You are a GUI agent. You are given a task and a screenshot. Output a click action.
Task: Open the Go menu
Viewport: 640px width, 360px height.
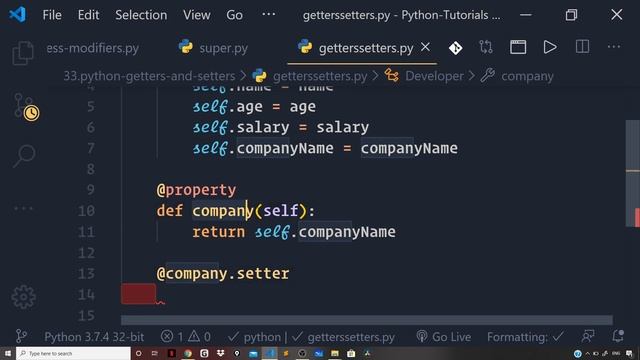pos(234,15)
